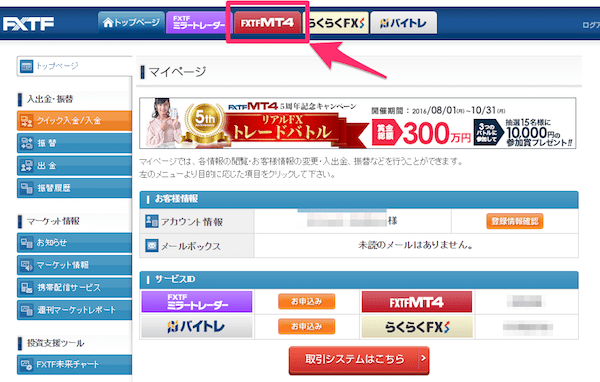Click the アカウント情報 person icon
The image size is (600, 382).
pos(152,221)
